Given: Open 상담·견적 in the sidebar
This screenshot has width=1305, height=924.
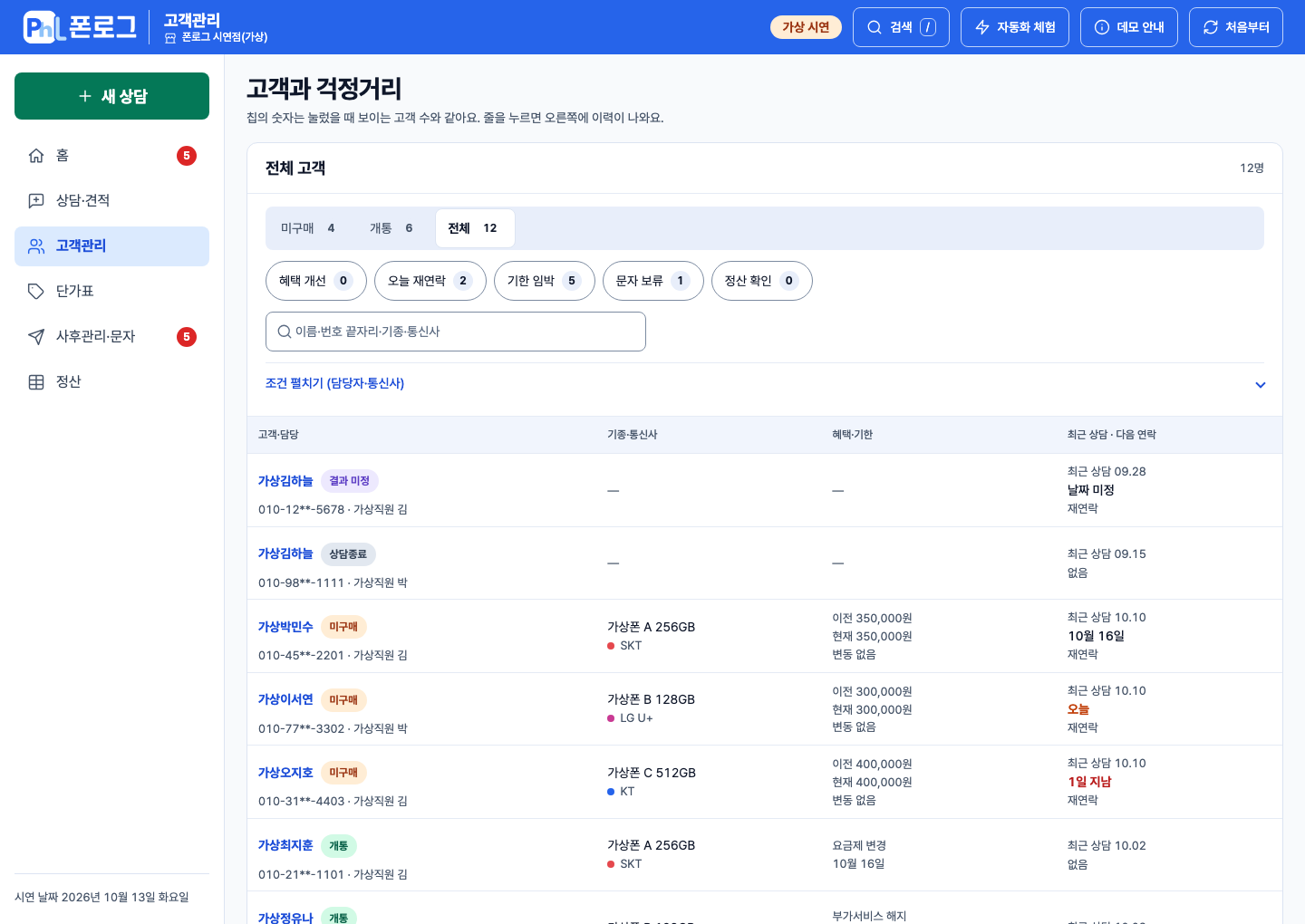Looking at the screenshot, I should pos(111,201).
